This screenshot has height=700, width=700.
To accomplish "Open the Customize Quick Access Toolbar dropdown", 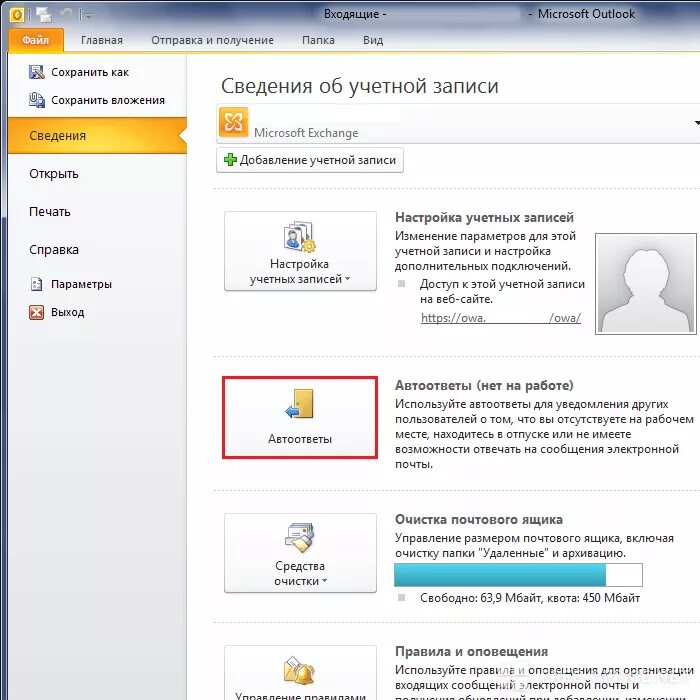I will [86, 16].
